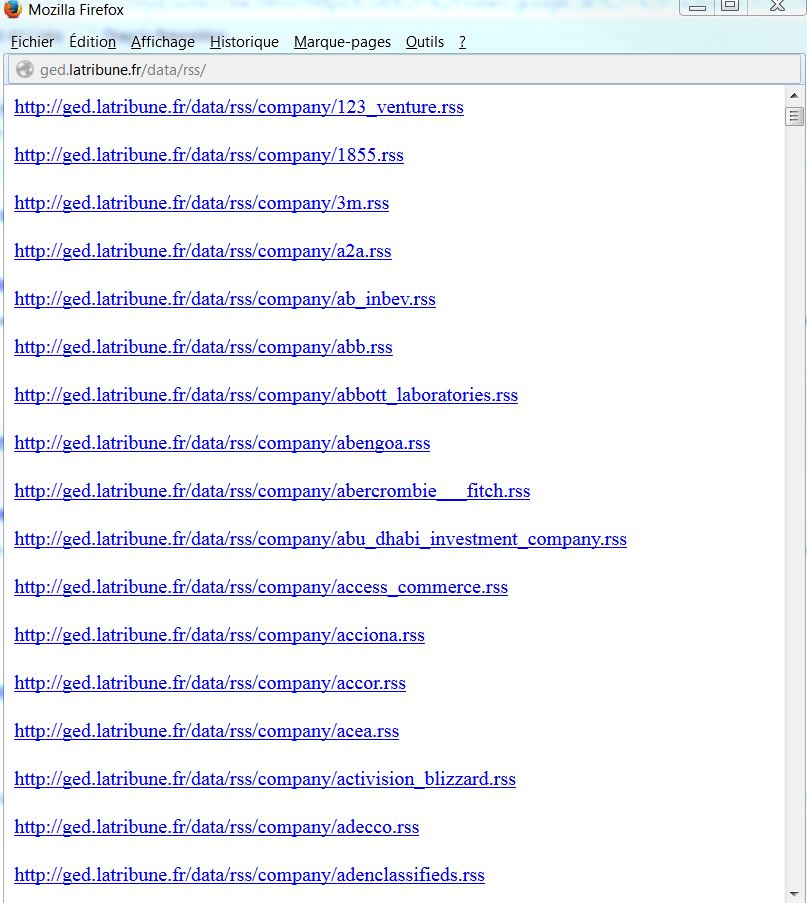Open the acea.rss feed link
807x903 pixels.
207,731
